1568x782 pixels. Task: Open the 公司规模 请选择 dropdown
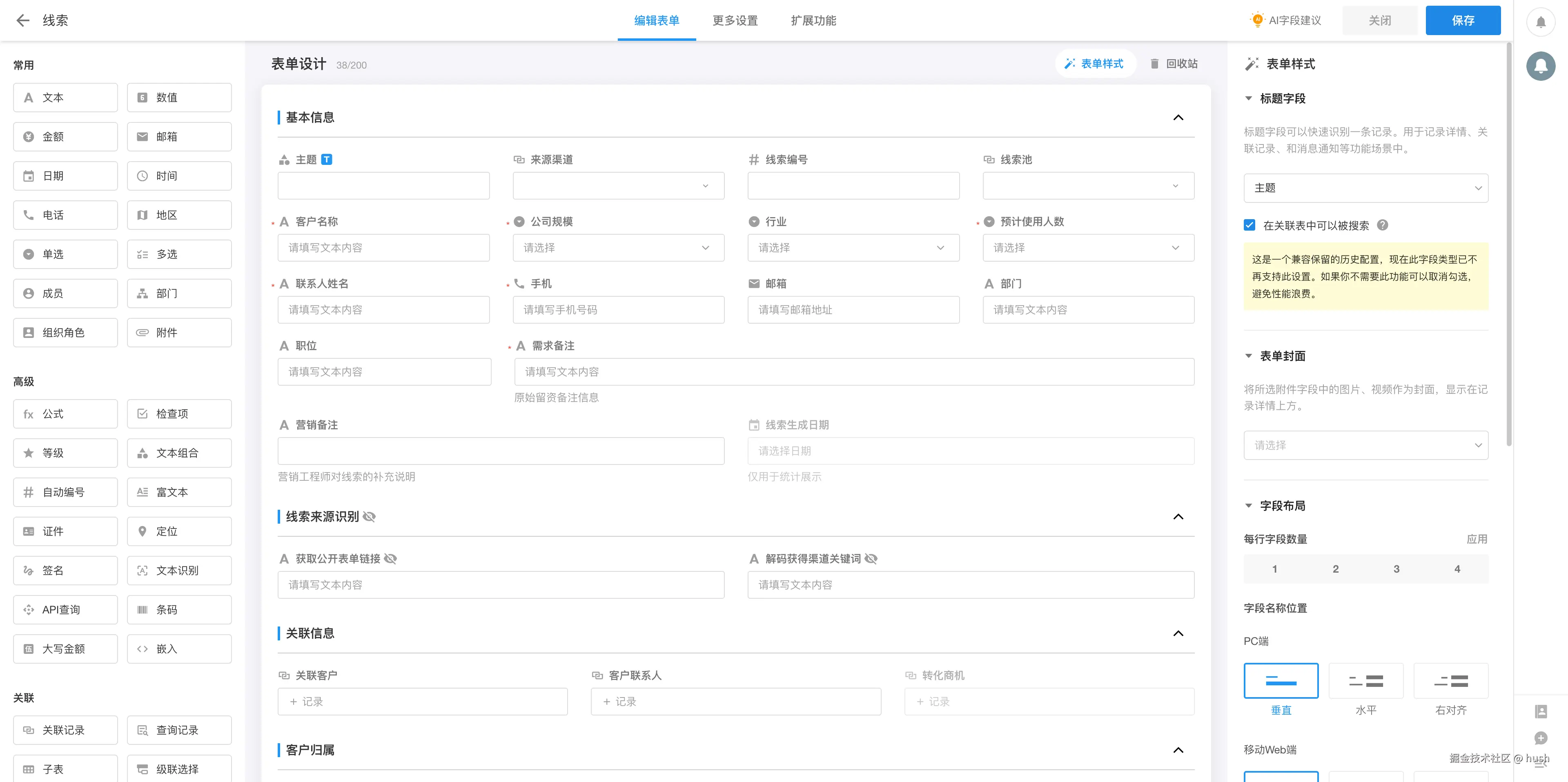point(618,248)
